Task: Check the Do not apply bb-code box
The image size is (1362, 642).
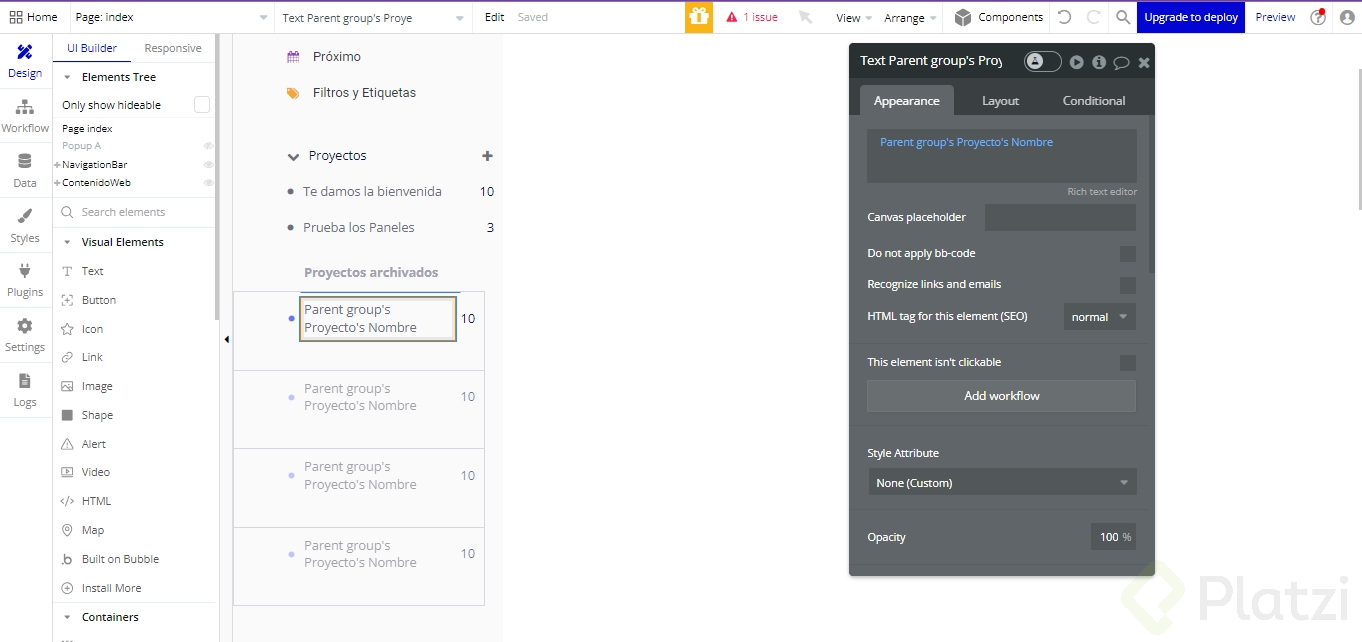Action: pyautogui.click(x=1127, y=254)
